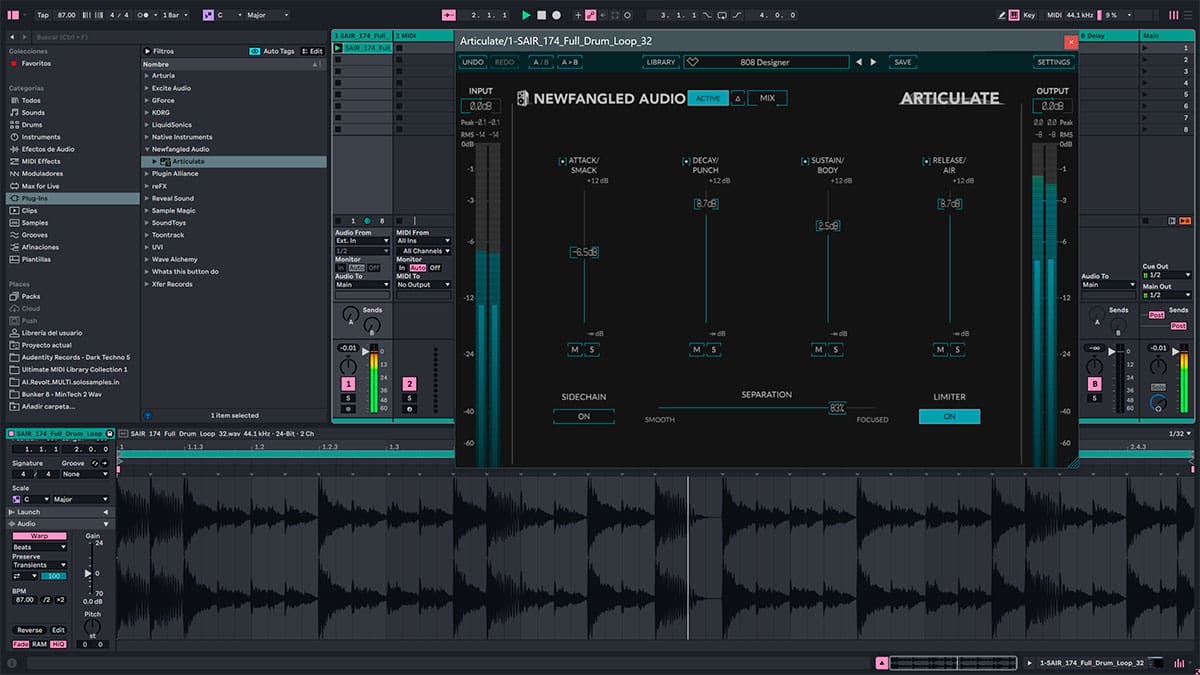Open the MIDI From All Ins dropdown
The height and width of the screenshot is (675, 1200).
(x=424, y=241)
